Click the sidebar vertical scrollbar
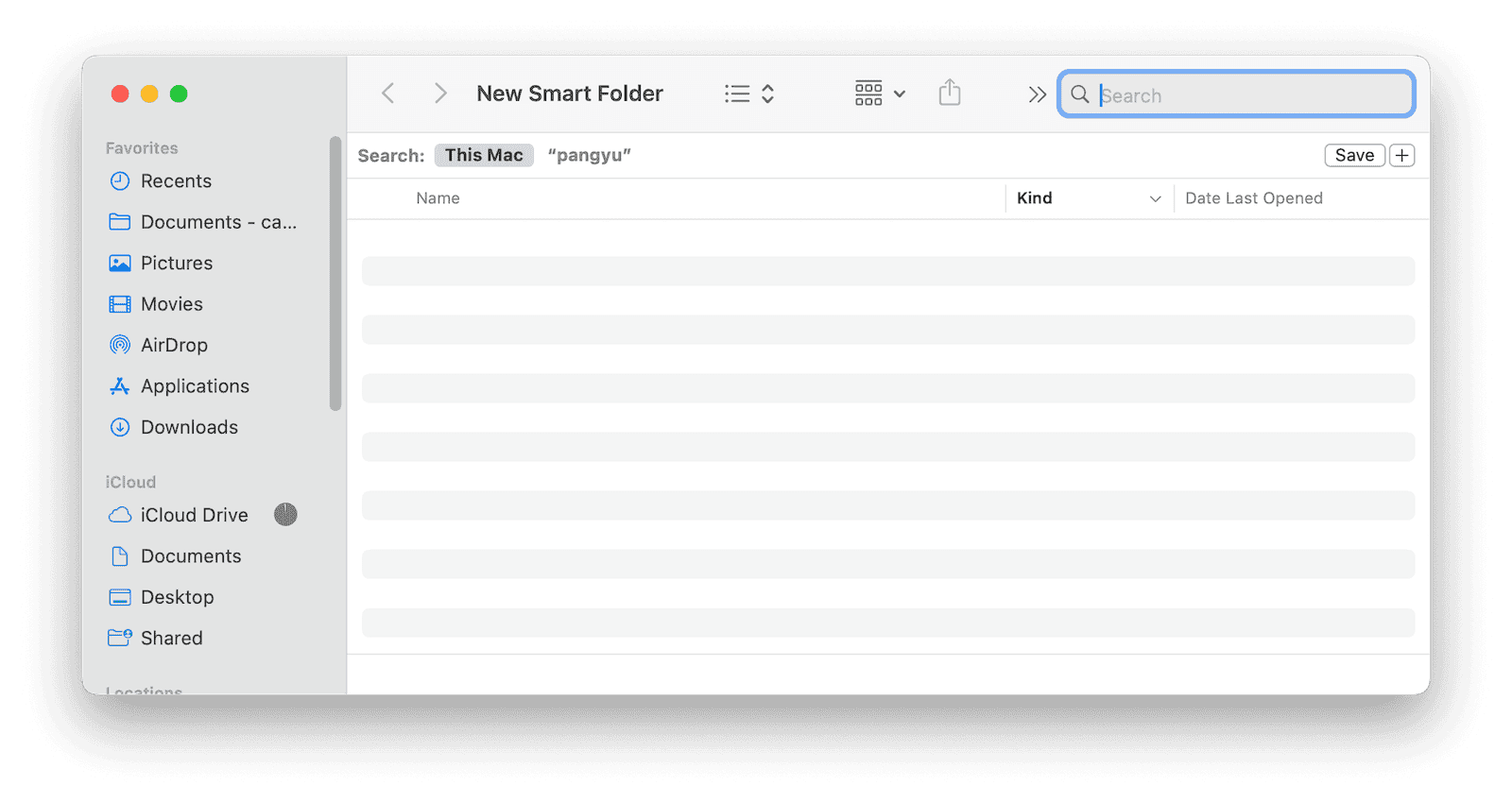The width and height of the screenshot is (1512, 803). 335,274
